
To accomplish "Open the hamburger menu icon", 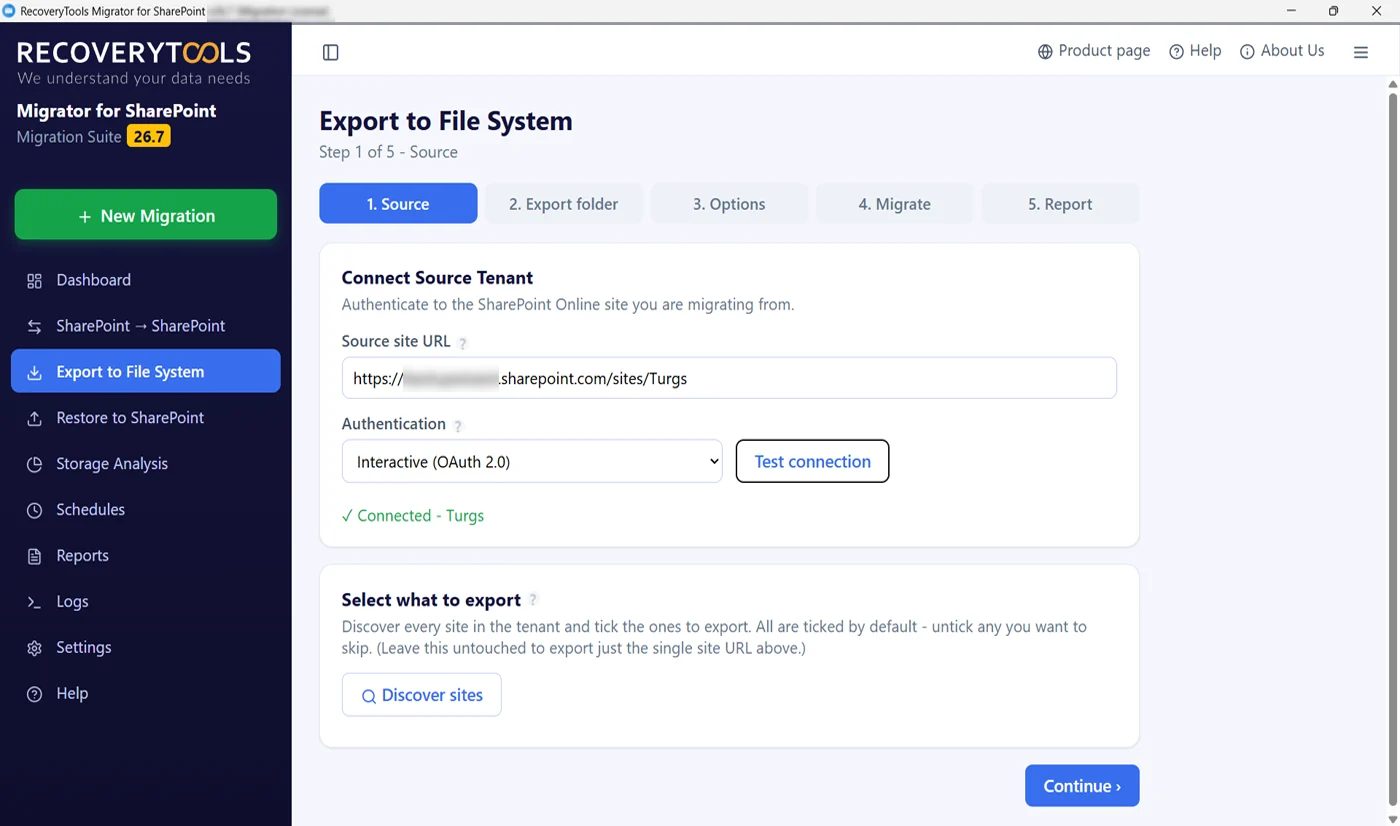I will (1361, 52).
